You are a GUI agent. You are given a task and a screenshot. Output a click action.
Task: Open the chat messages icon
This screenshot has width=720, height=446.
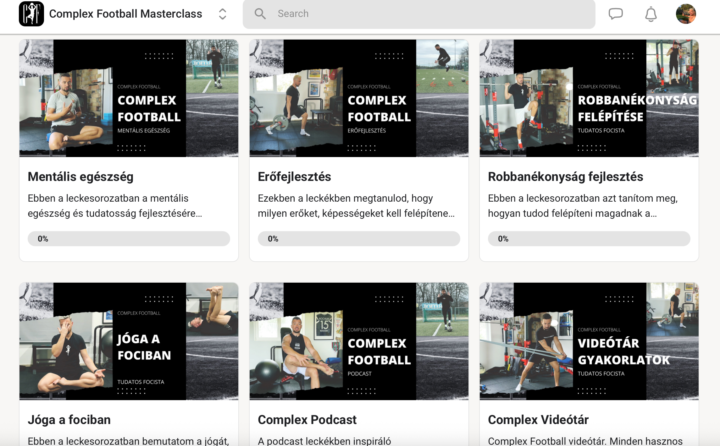pyautogui.click(x=615, y=14)
